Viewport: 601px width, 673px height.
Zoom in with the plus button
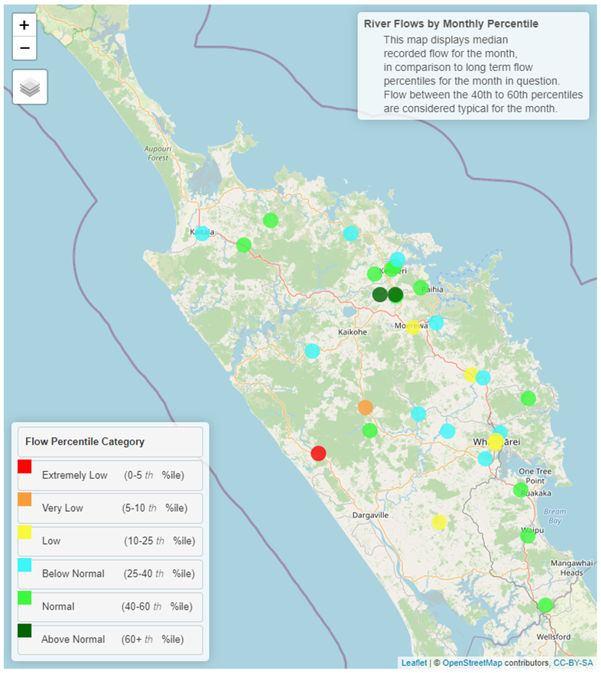pyautogui.click(x=24, y=25)
